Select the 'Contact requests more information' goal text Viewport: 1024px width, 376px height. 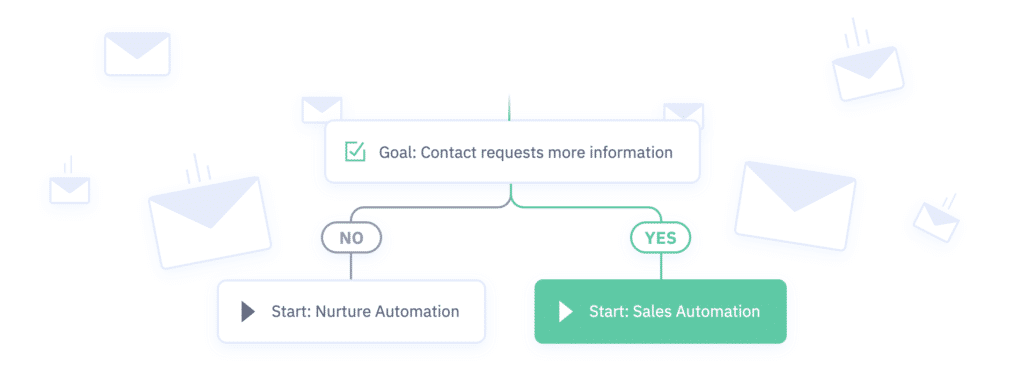click(546, 153)
